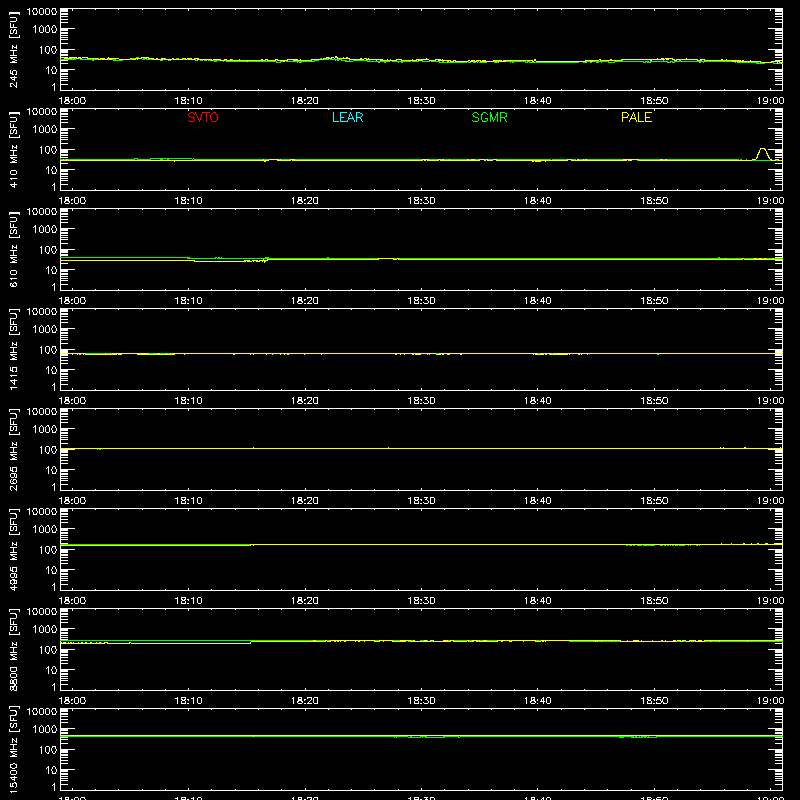
Task: Select the 15400 MHz [SFU] axis title
Action: point(14,749)
